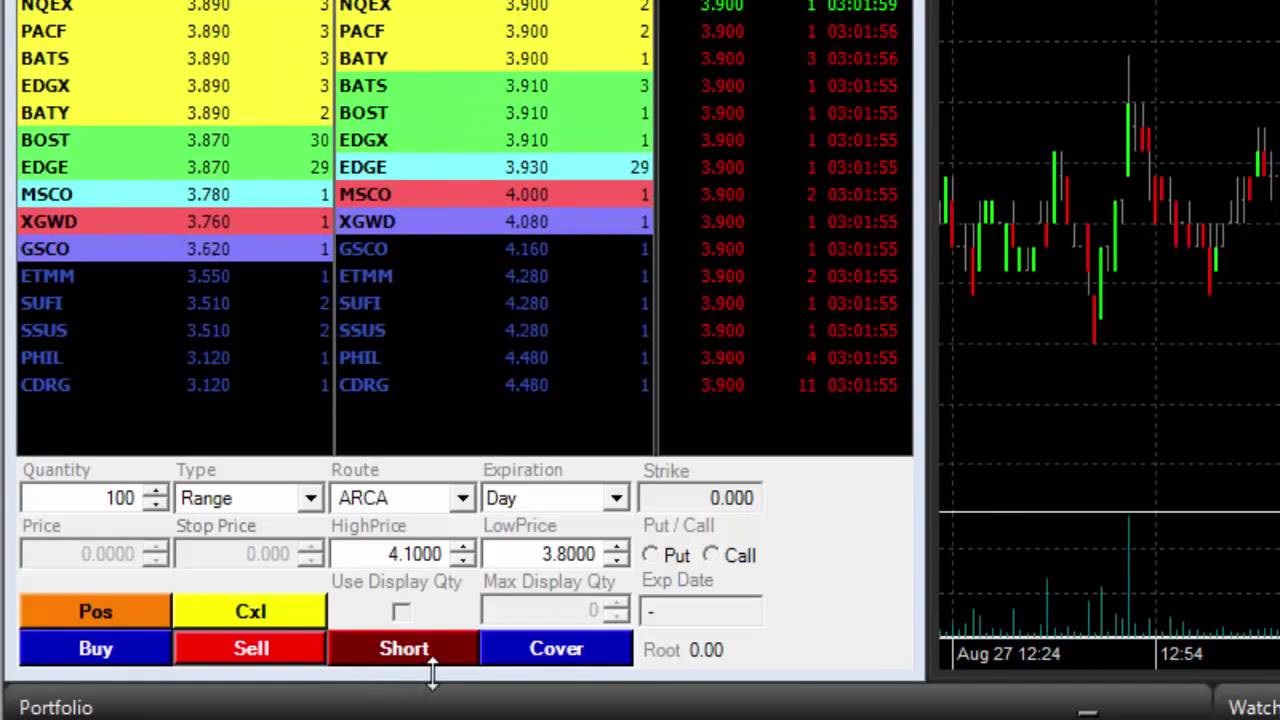Open the Expiration dropdown showing Day

point(616,498)
